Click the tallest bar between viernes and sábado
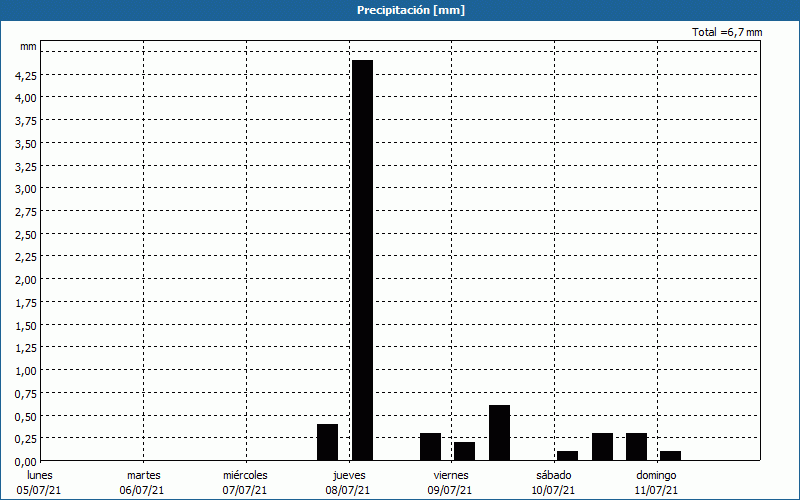 499,433
